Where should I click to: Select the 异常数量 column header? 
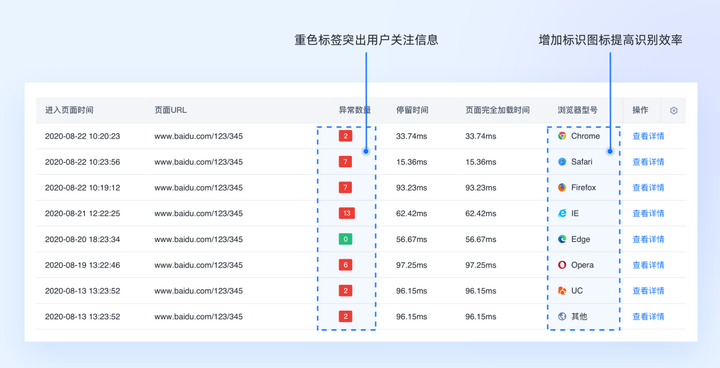354,110
